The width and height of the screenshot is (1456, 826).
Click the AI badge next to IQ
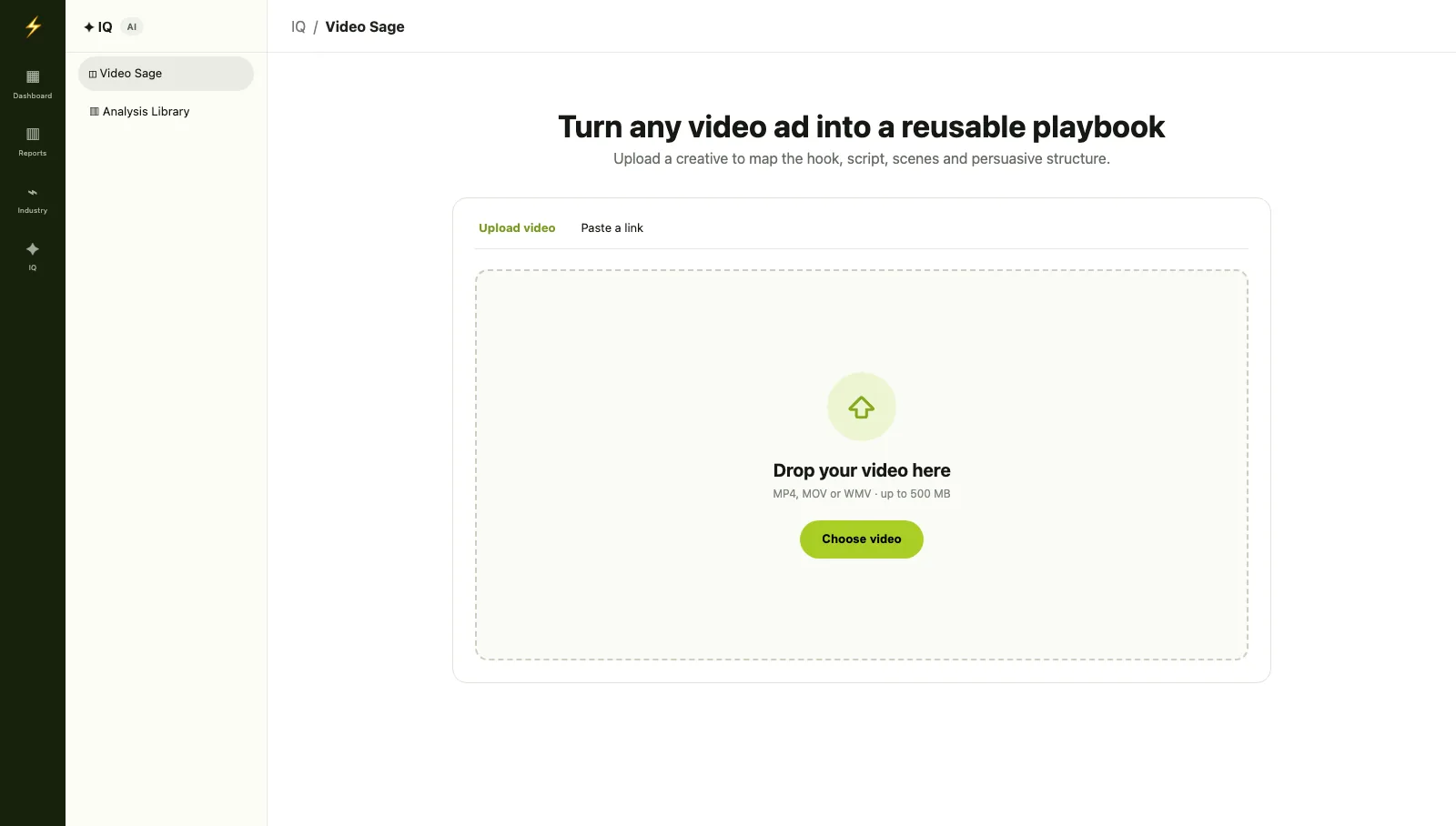[132, 27]
